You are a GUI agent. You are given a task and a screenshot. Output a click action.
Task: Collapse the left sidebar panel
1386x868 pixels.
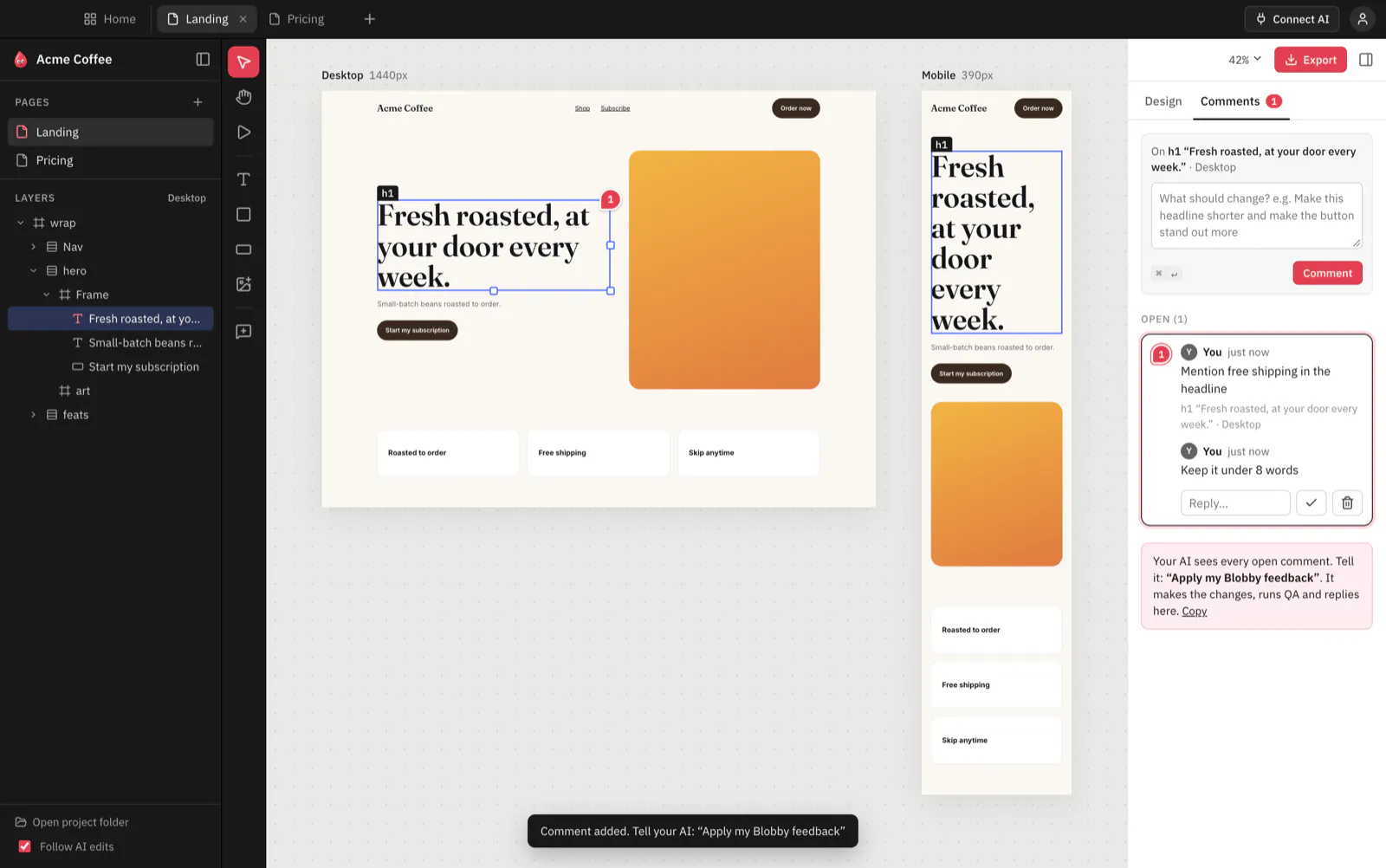[203, 60]
